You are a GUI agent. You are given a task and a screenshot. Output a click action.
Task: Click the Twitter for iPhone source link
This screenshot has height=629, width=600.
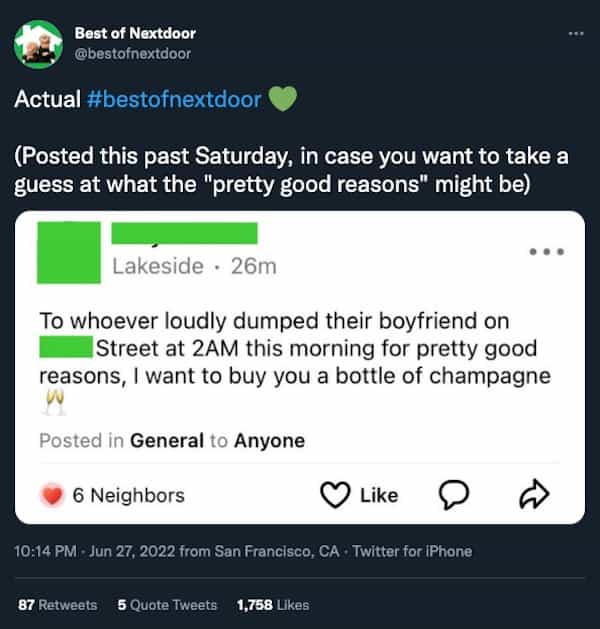click(412, 552)
